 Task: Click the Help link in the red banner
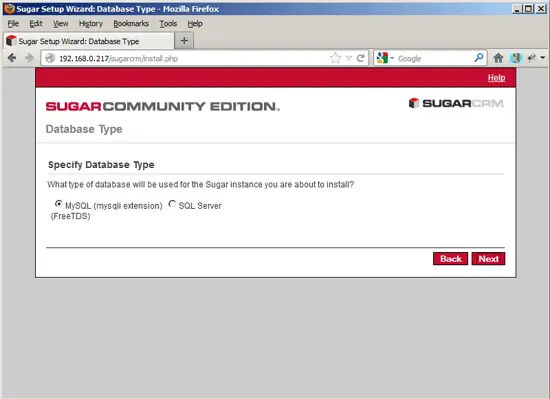(x=496, y=78)
